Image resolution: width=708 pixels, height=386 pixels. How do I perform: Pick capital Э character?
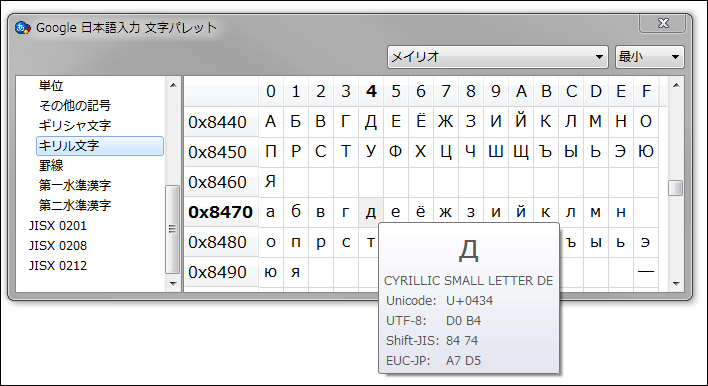621,152
